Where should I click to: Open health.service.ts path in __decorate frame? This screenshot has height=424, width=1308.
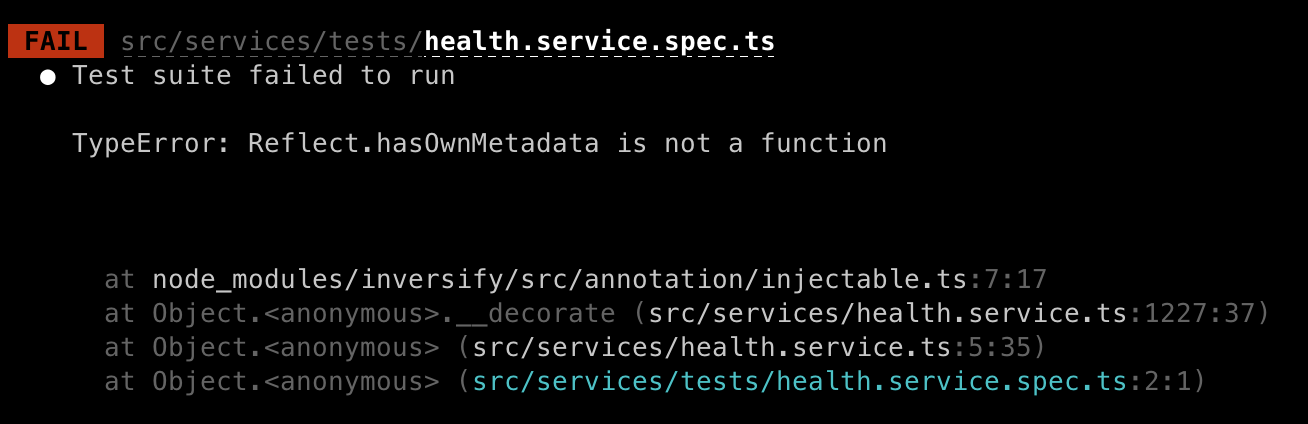pyautogui.click(x=888, y=314)
